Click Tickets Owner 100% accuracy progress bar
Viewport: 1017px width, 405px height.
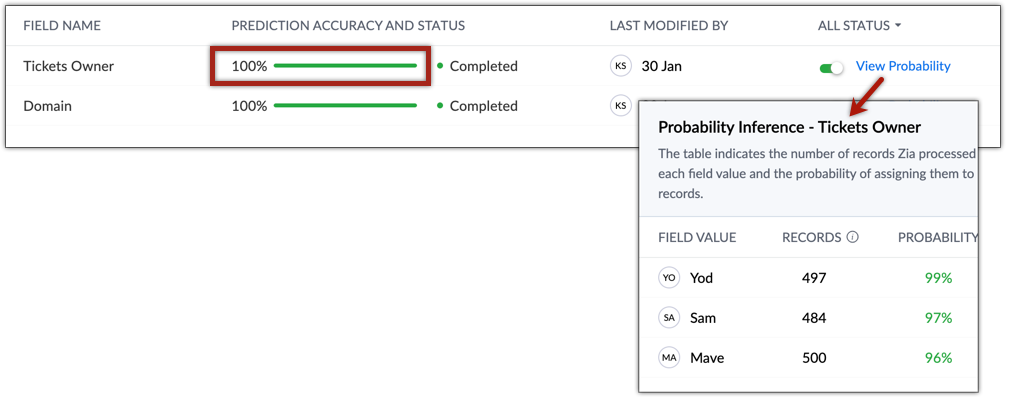(x=346, y=66)
